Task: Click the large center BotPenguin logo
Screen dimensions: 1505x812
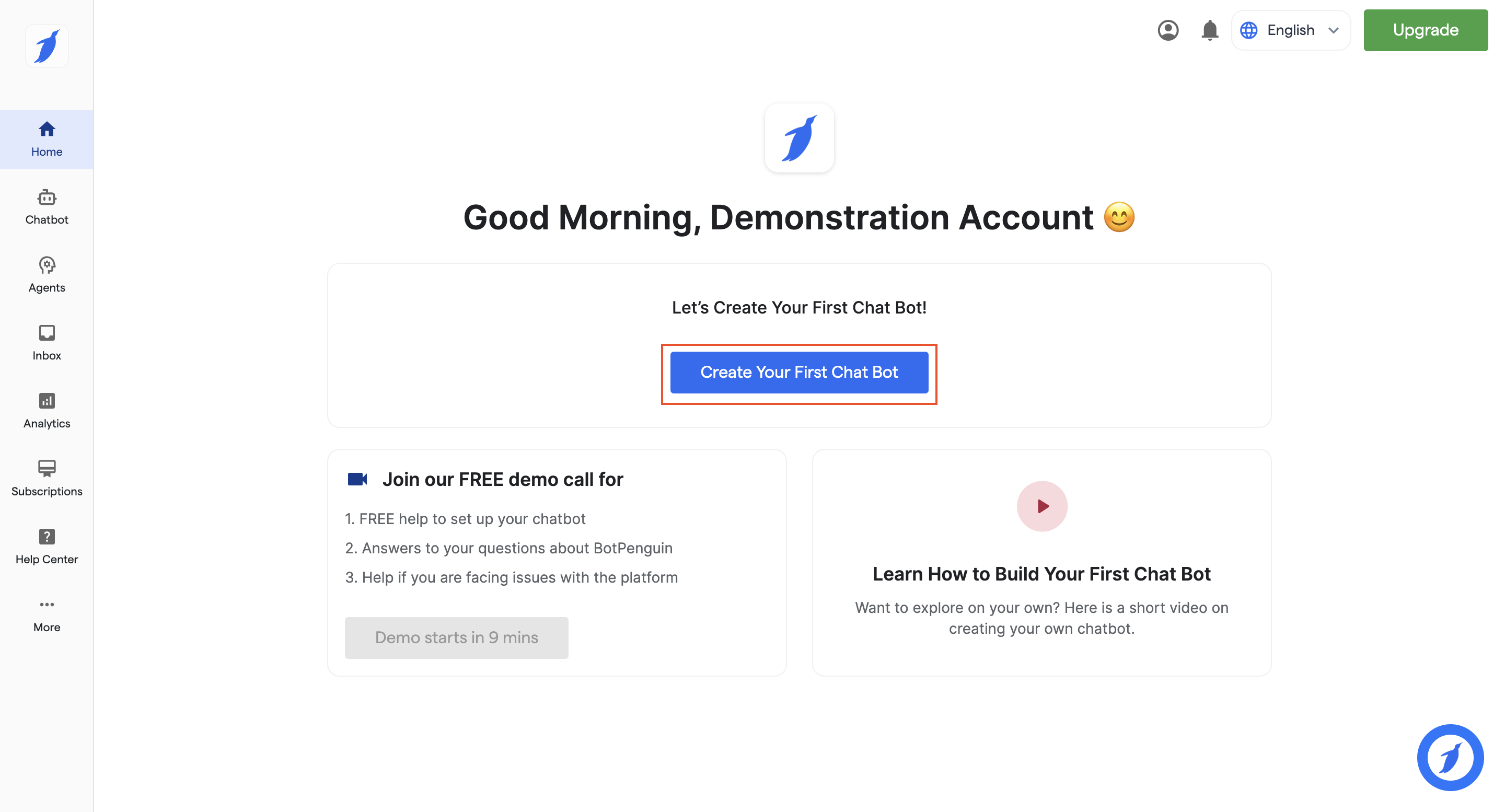Action: 798,138
